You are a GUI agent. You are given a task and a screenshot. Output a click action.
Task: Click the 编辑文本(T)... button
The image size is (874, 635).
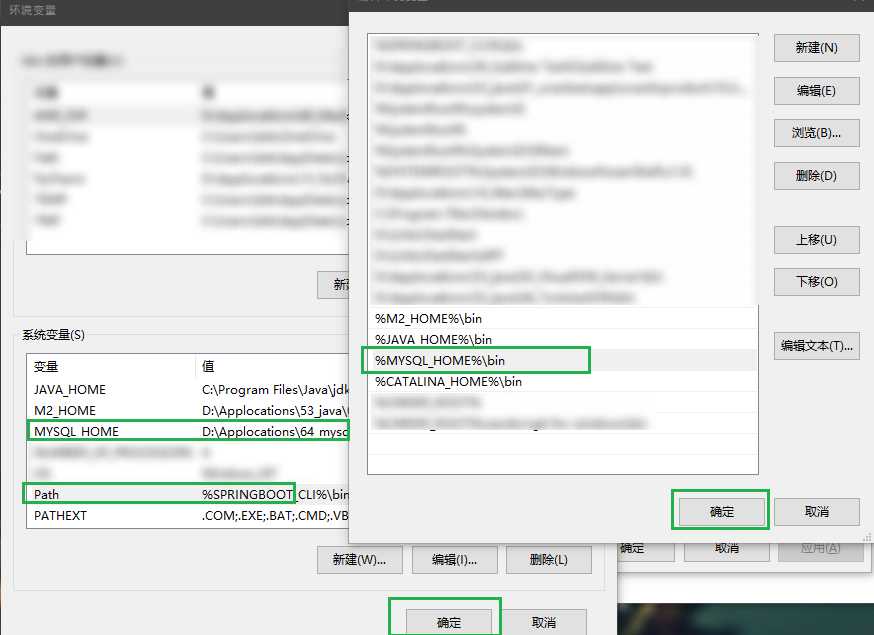click(x=817, y=346)
